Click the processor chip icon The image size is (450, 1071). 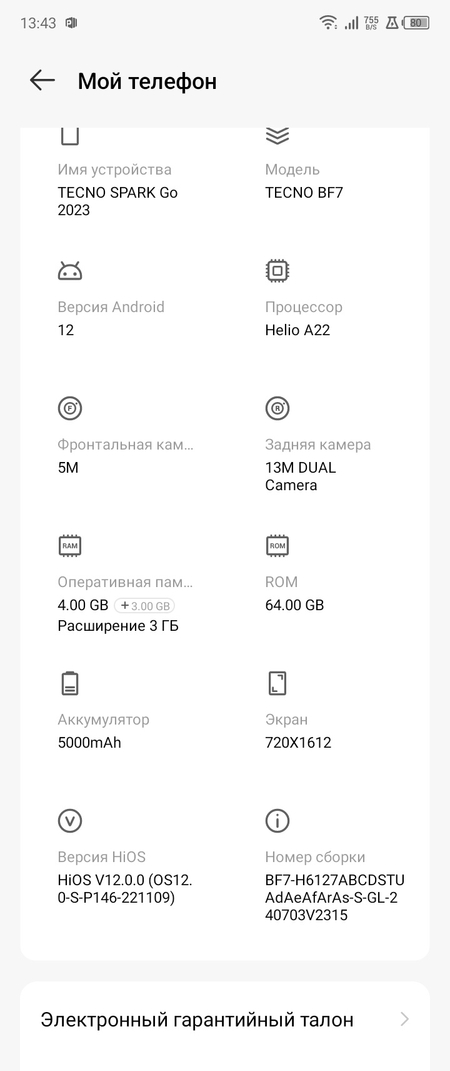tap(277, 271)
